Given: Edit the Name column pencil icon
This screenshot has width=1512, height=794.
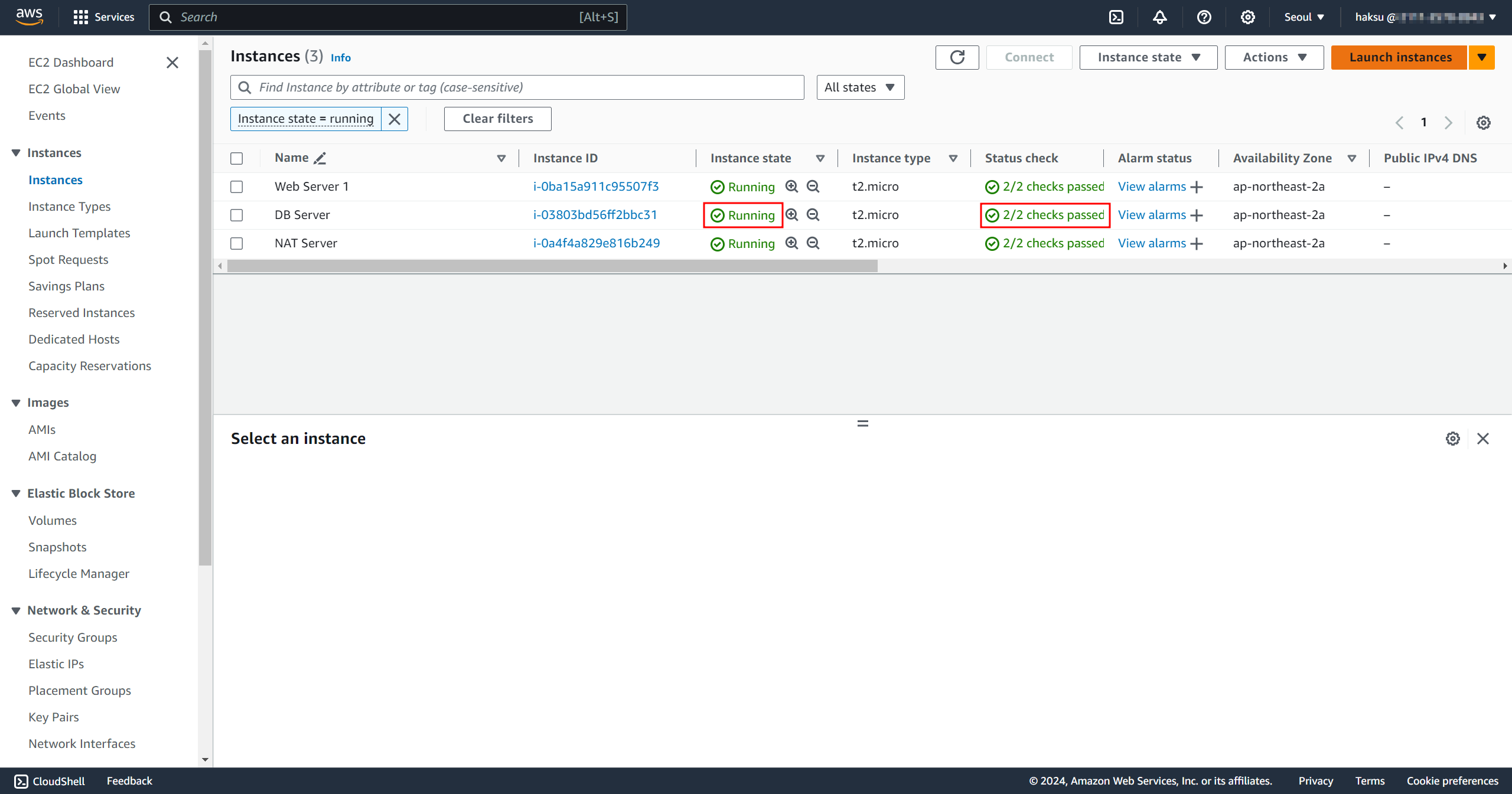Looking at the screenshot, I should pos(320,158).
